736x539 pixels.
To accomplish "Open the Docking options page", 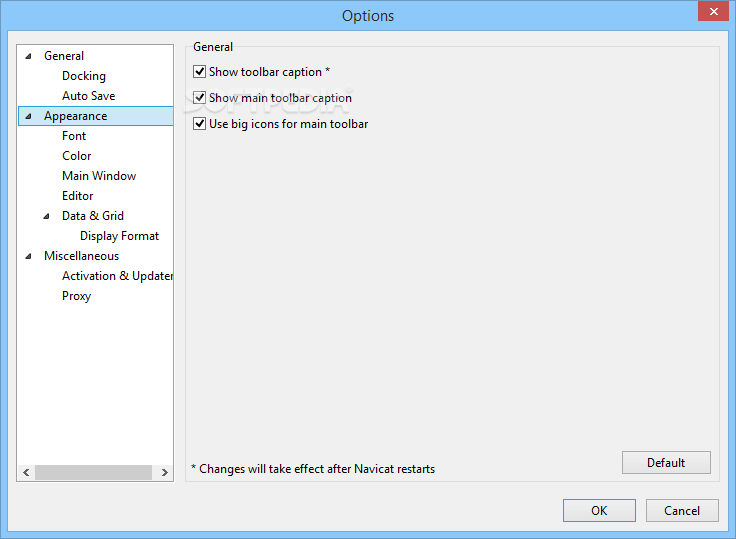I will [x=84, y=76].
